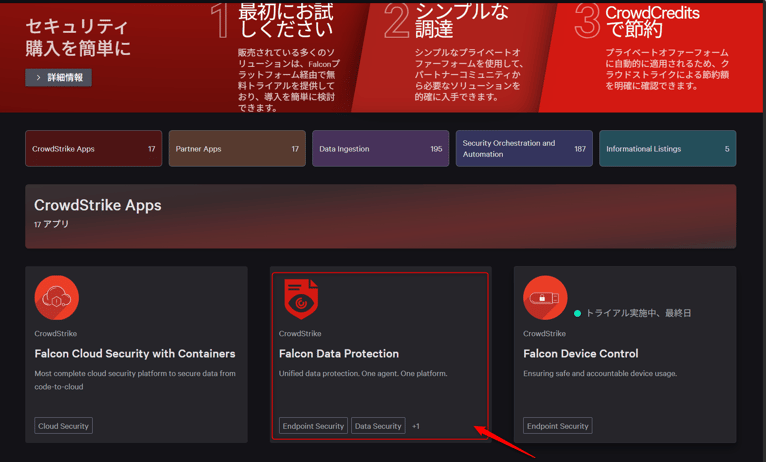Click 'Unified data protection' description text

tap(363, 374)
